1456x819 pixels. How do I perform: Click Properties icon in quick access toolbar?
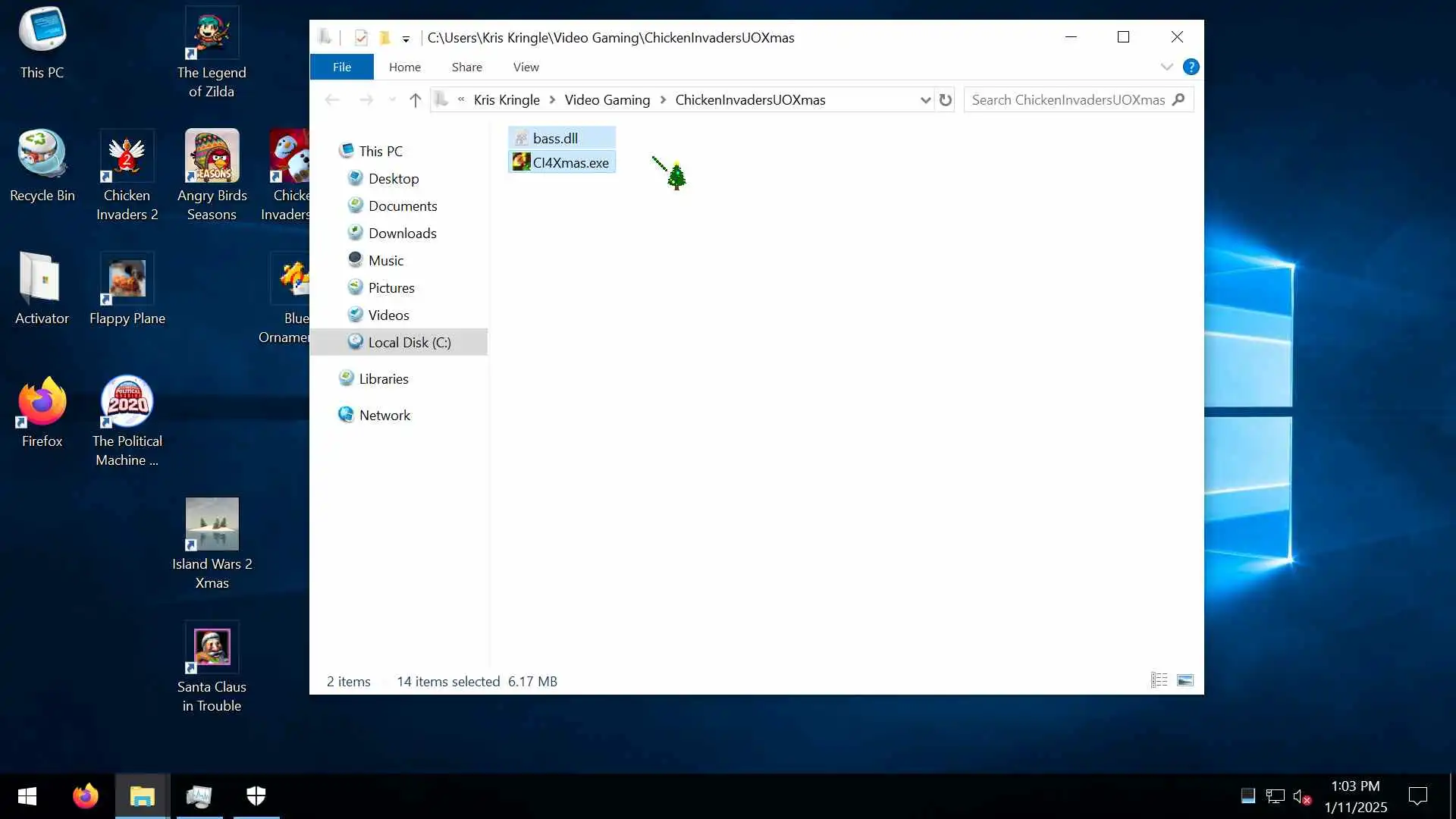(361, 37)
